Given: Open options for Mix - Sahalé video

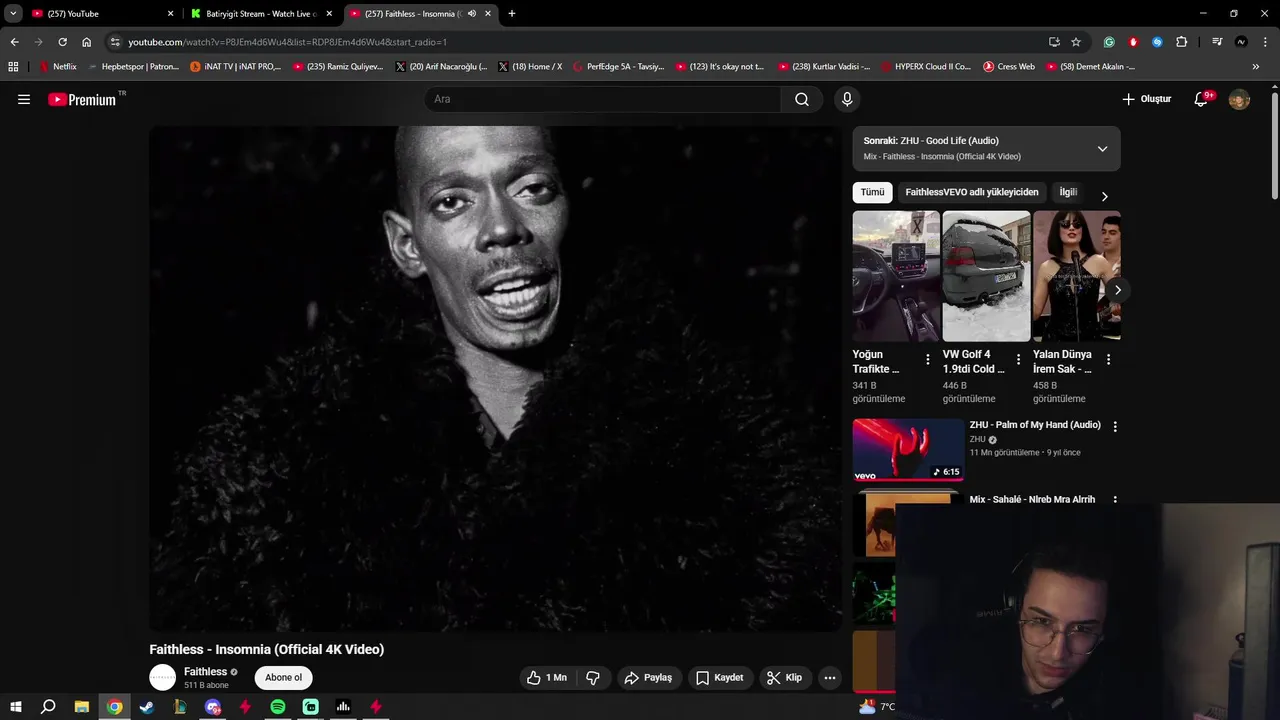Looking at the screenshot, I should tap(1115, 500).
